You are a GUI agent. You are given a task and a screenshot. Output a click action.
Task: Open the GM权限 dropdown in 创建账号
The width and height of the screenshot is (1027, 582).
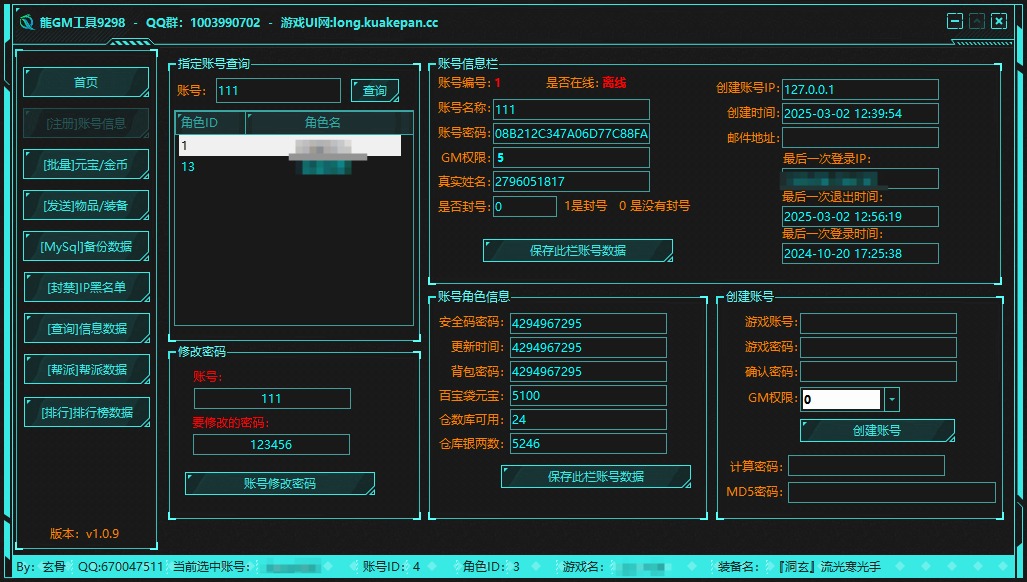[x=892, y=400]
